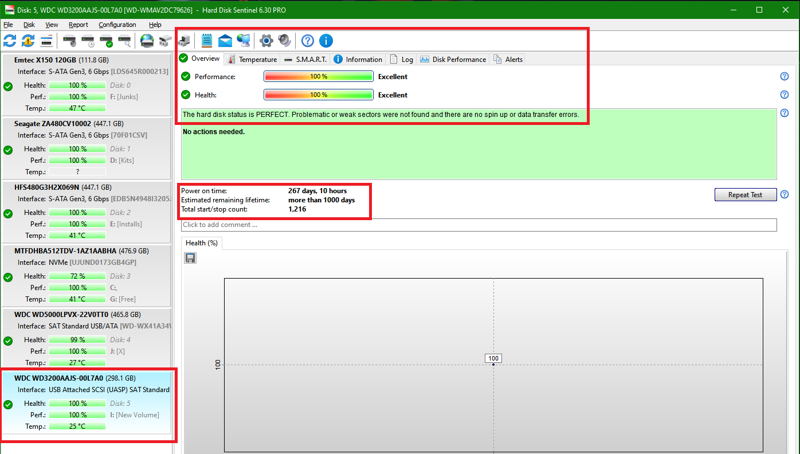Click the 'D: [Kits]' drive label

(x=122, y=160)
